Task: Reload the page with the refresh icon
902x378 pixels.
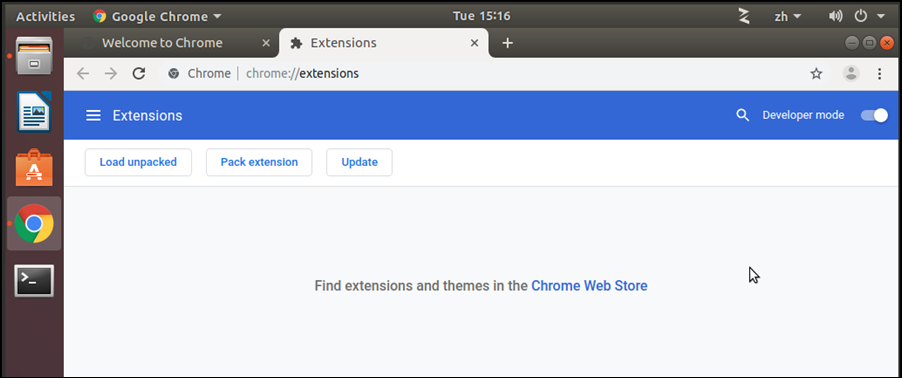Action: tap(139, 74)
